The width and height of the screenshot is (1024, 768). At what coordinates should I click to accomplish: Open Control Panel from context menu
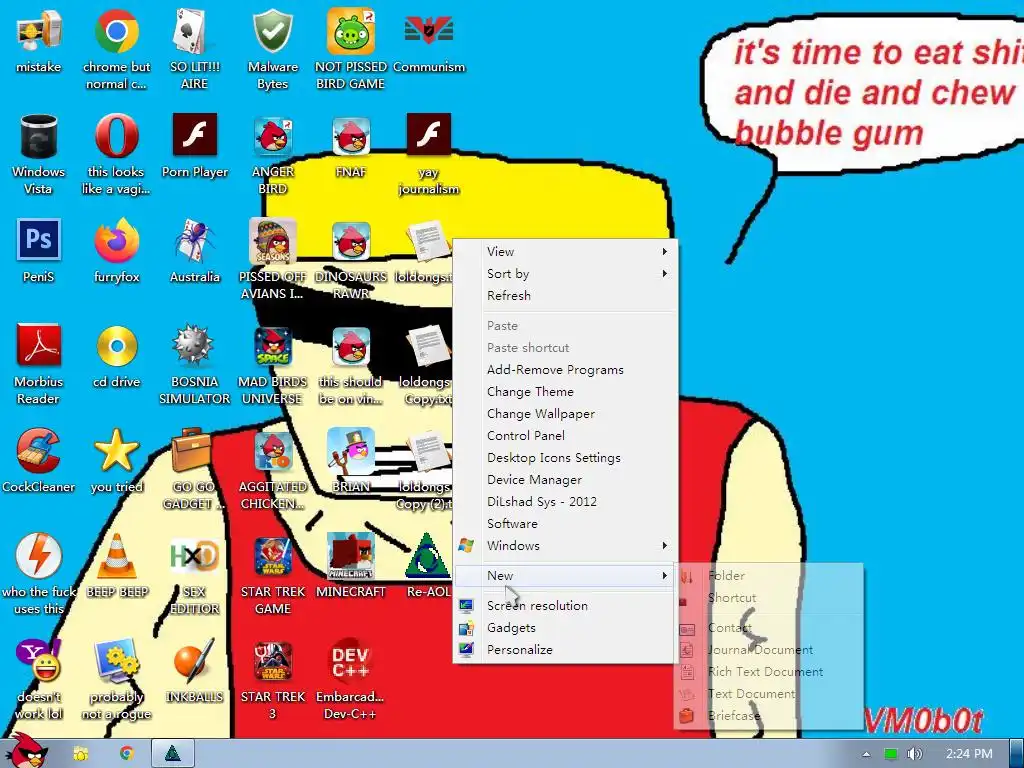(x=565, y=436)
